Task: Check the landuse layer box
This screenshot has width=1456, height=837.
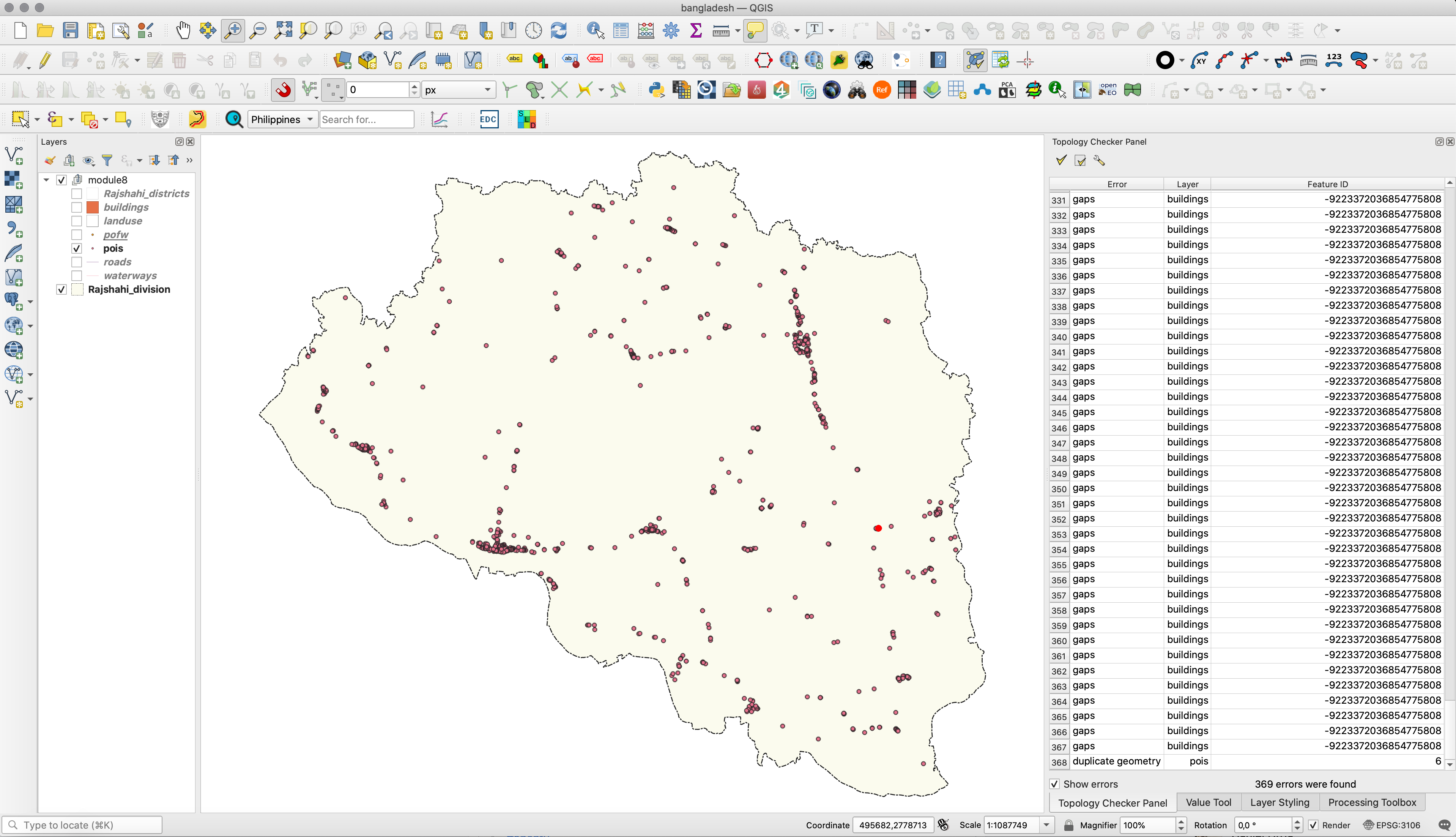Action: 76,221
